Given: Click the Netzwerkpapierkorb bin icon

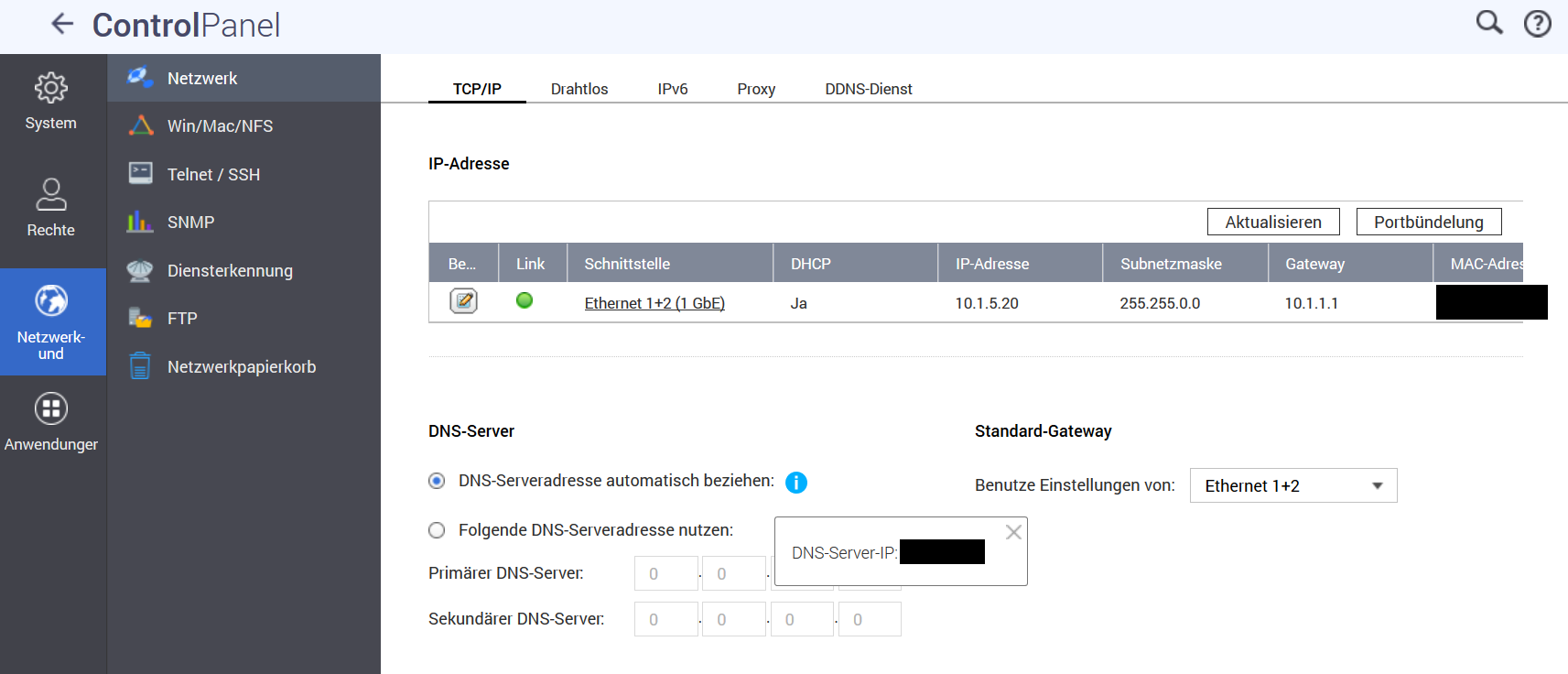Looking at the screenshot, I should click(140, 365).
